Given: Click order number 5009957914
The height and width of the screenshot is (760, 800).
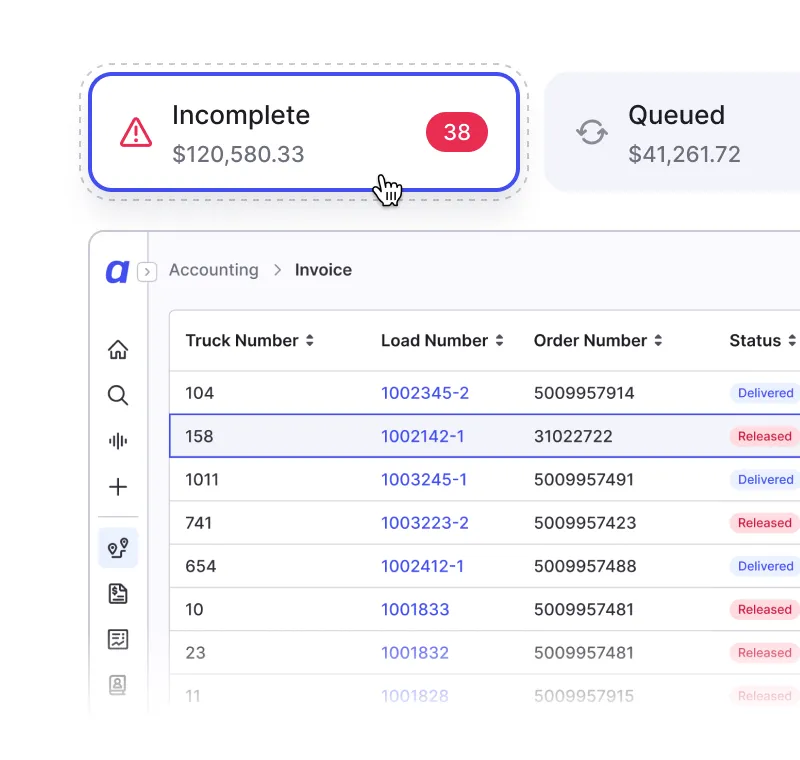Looking at the screenshot, I should pyautogui.click(x=584, y=393).
